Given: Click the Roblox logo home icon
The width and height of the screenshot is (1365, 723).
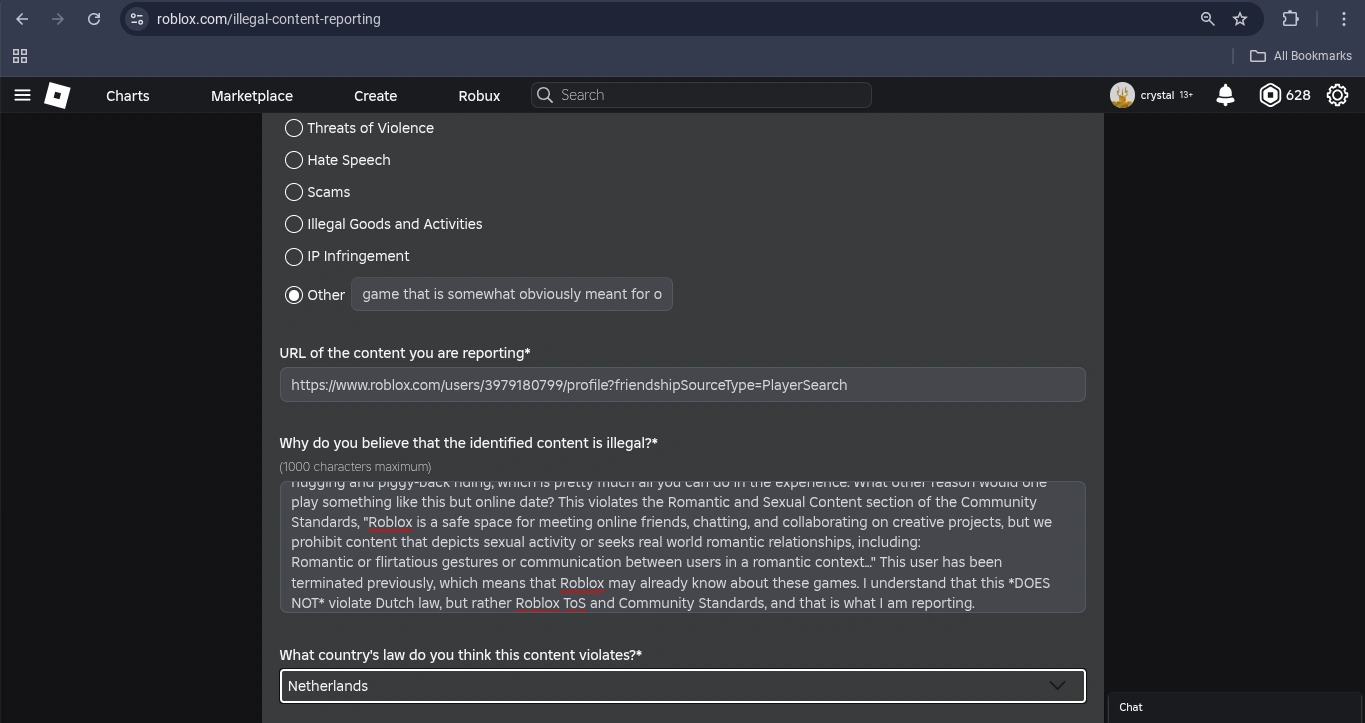Looking at the screenshot, I should 57,95.
